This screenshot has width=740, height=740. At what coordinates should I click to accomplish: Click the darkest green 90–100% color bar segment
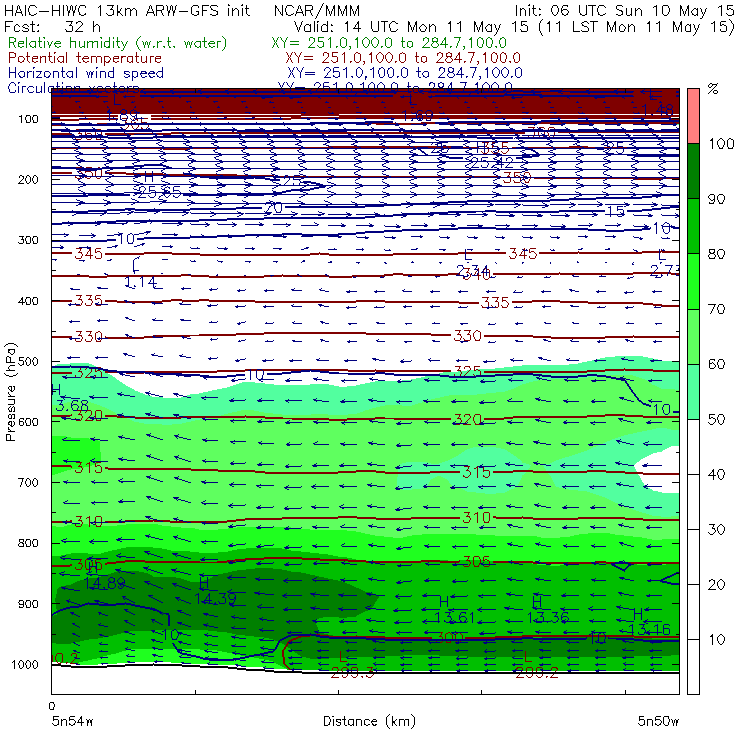(x=693, y=171)
